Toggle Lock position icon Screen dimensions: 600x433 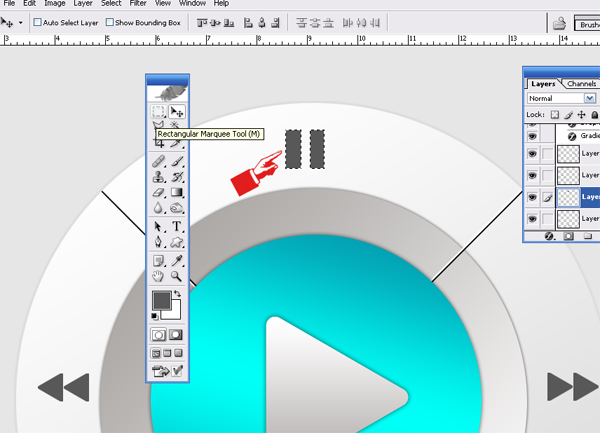pyautogui.click(x=582, y=115)
